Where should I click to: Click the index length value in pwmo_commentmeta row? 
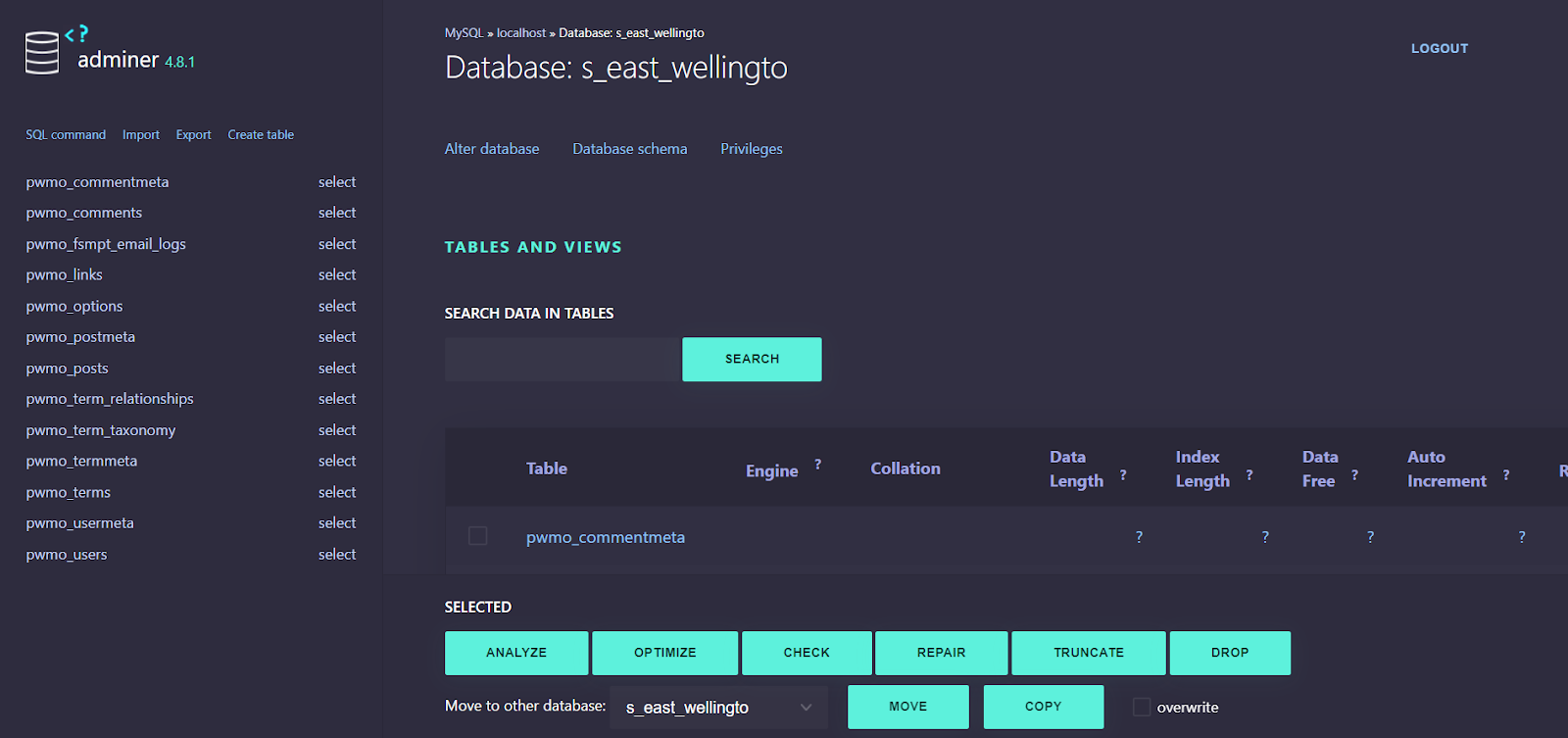[1265, 537]
